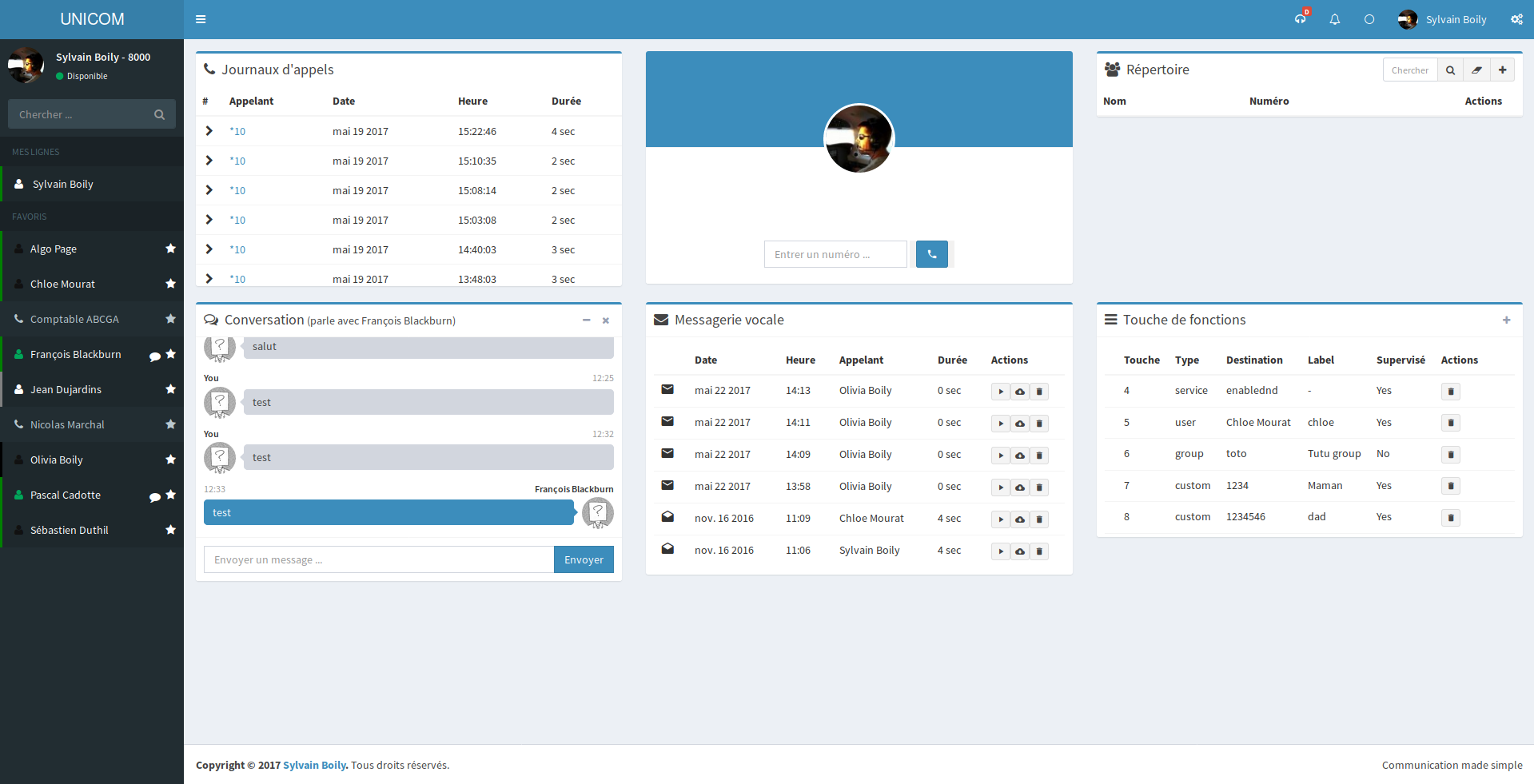Play voicemail from 14:11 Olivia Boily
The image size is (1534, 784).
[1001, 424]
